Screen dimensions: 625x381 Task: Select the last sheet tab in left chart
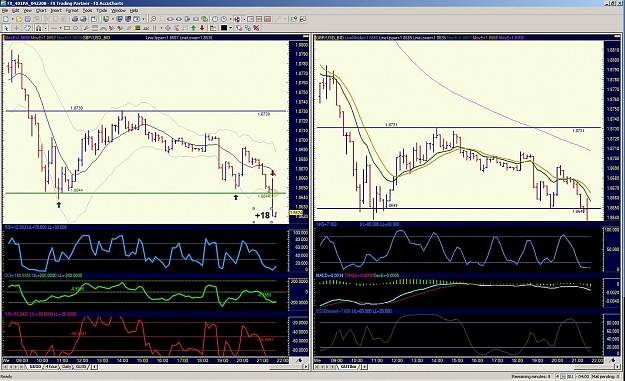point(81,367)
